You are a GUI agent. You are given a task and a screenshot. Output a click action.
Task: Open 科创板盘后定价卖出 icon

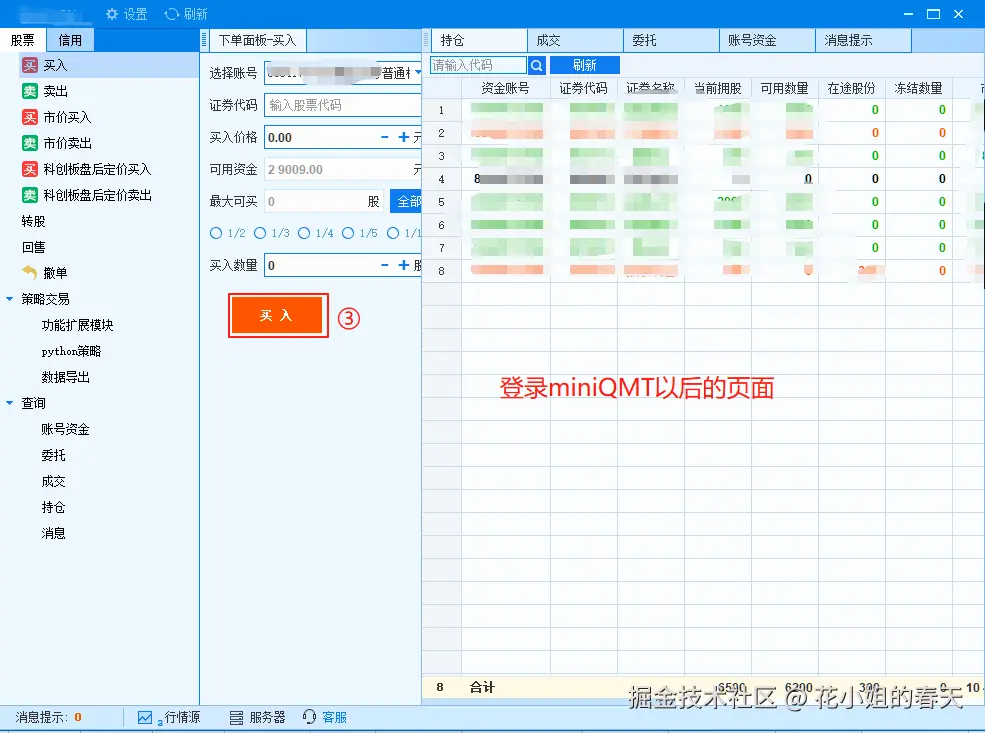coord(30,195)
